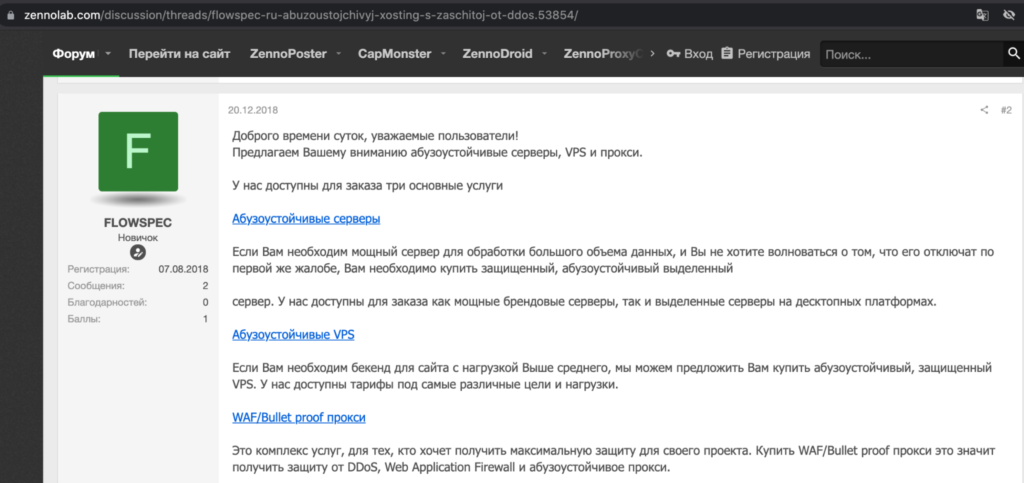
Task: Open the CapMonster menu item
Action: coord(394,54)
